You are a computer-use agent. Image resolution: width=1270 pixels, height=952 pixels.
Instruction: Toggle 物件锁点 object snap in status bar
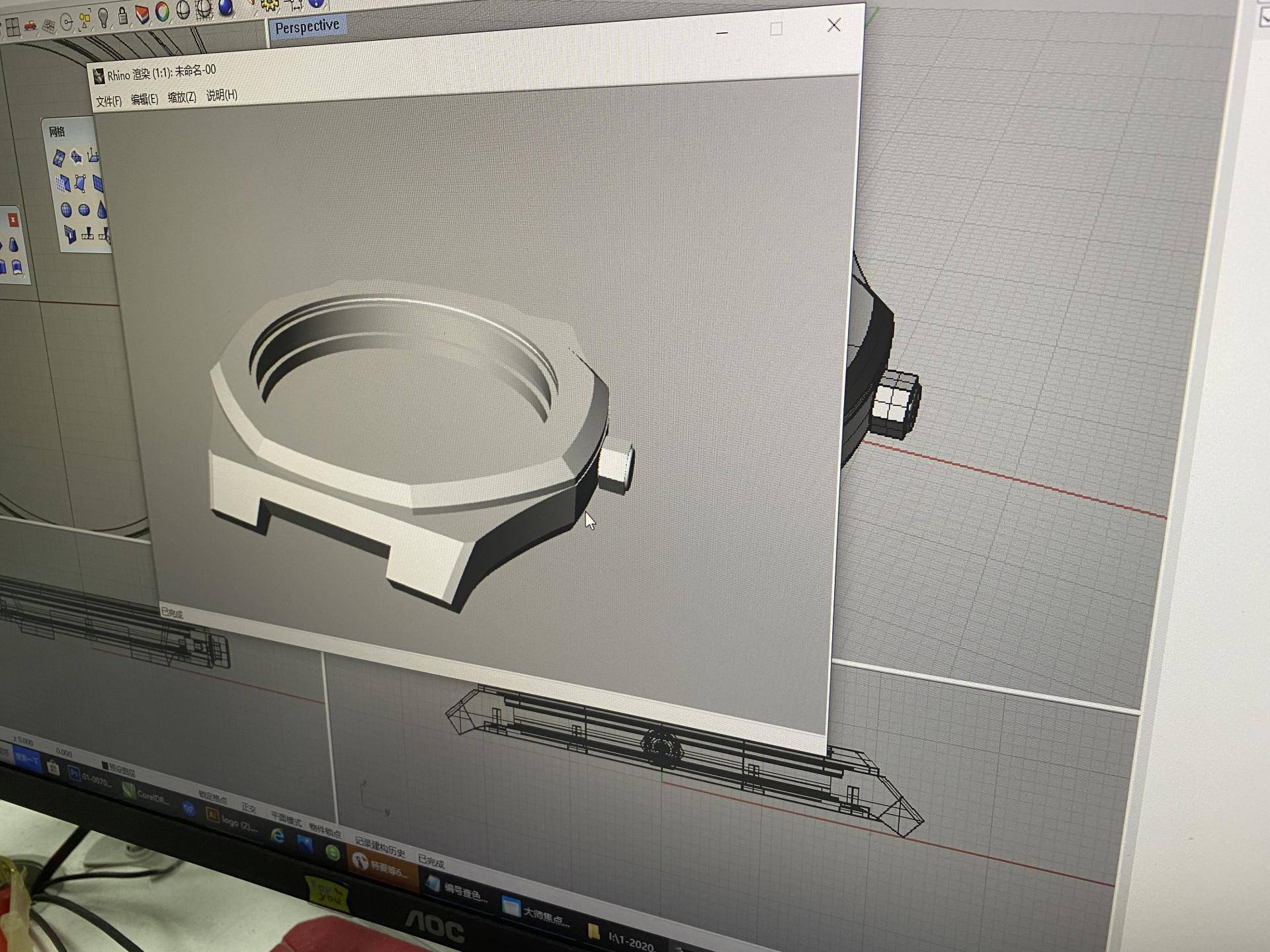[x=325, y=832]
